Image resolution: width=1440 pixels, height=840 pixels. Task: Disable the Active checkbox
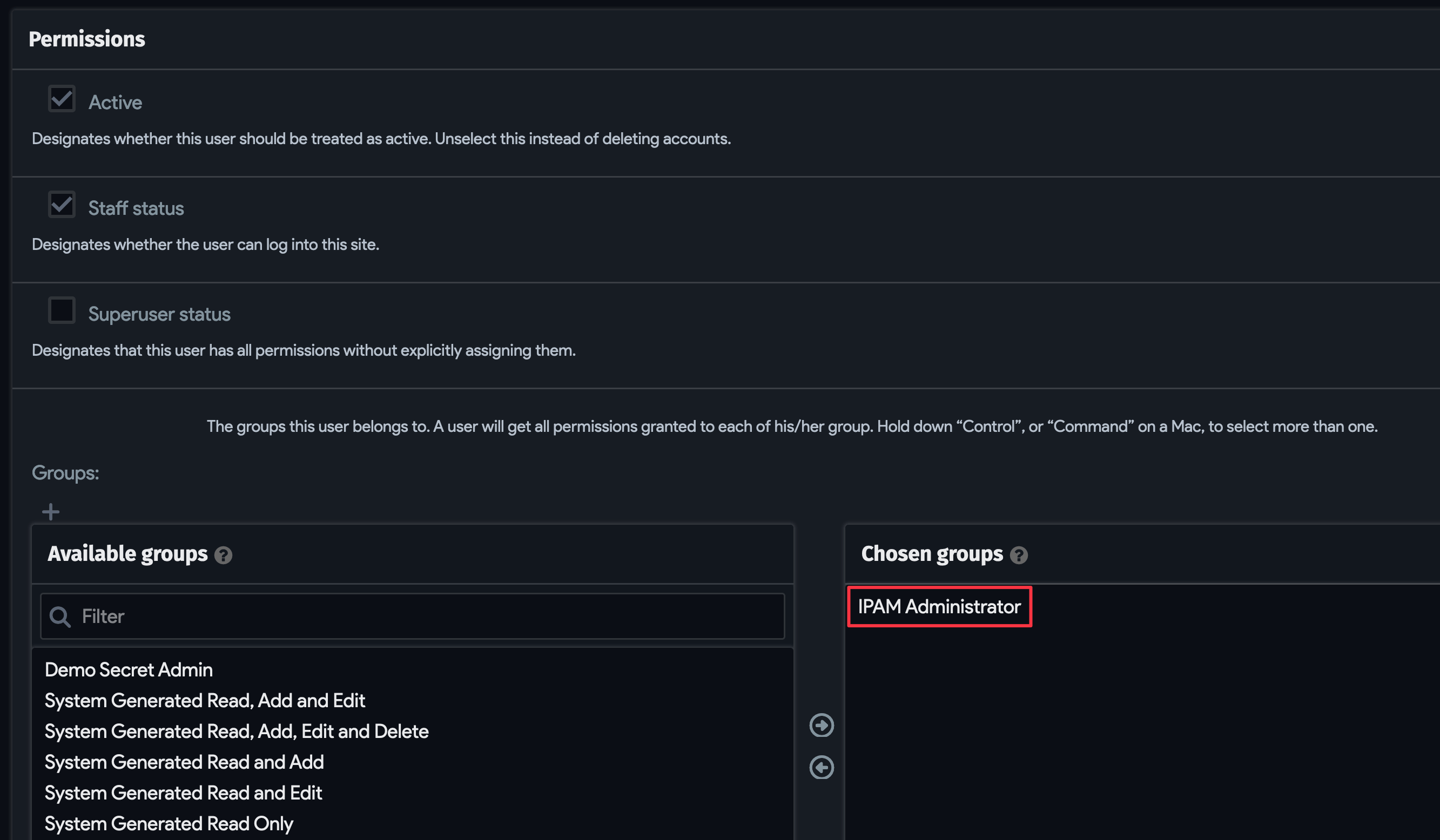[61, 98]
